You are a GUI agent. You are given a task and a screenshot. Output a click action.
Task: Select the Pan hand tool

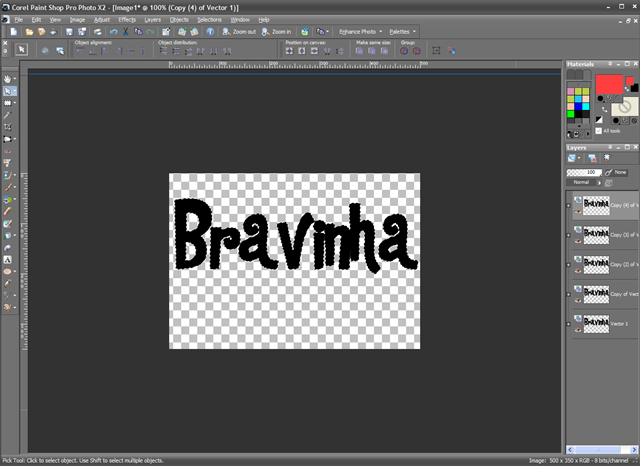coord(7,79)
